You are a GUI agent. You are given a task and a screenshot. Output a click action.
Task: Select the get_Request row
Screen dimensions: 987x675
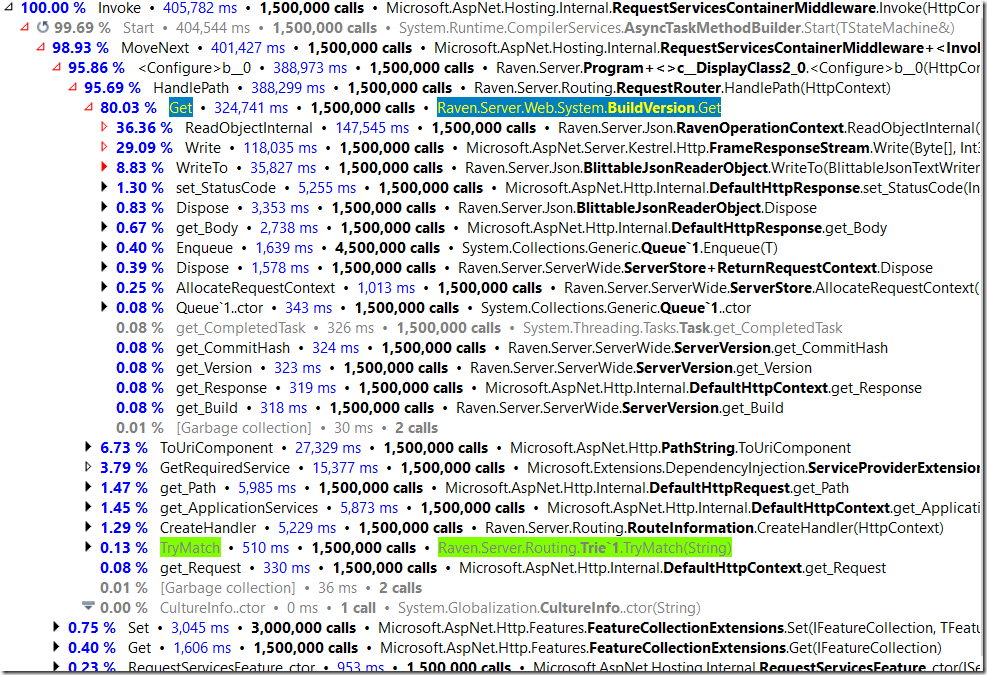493,568
